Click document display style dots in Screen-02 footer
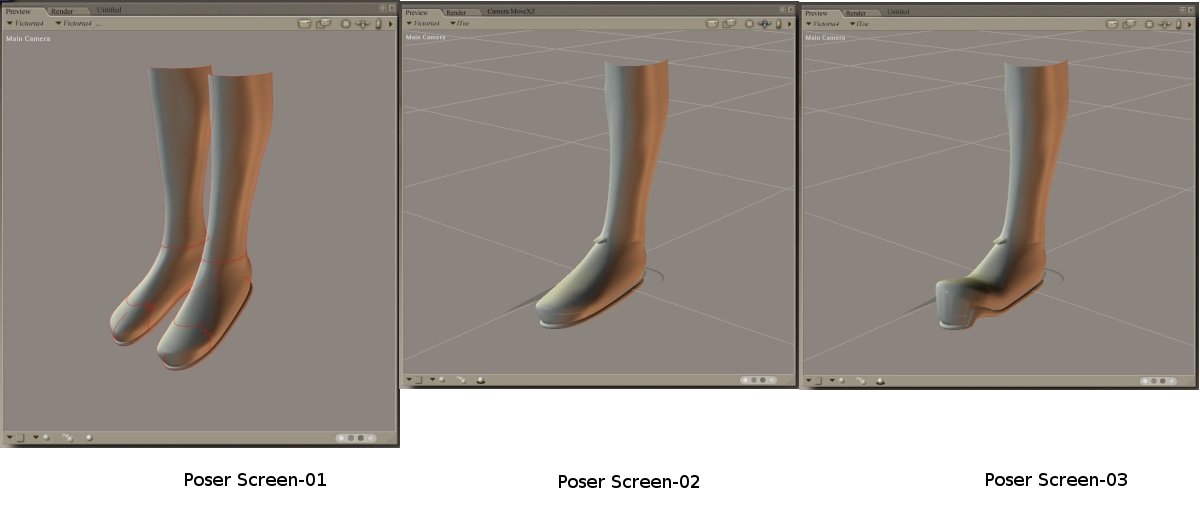Viewport: 1200px width, 515px height. (x=760, y=380)
